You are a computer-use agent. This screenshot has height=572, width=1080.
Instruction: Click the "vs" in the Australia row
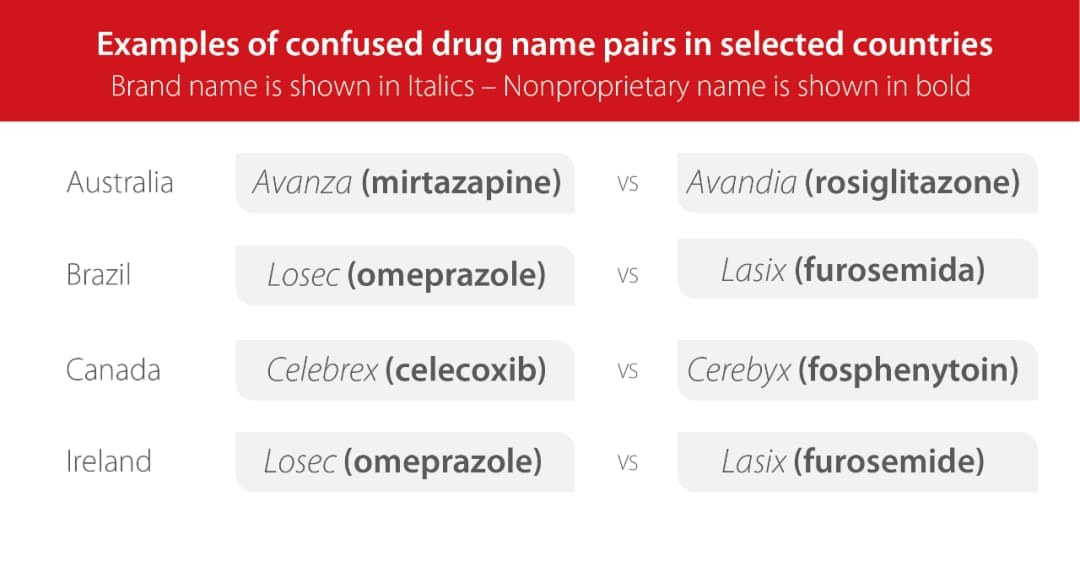click(x=627, y=184)
